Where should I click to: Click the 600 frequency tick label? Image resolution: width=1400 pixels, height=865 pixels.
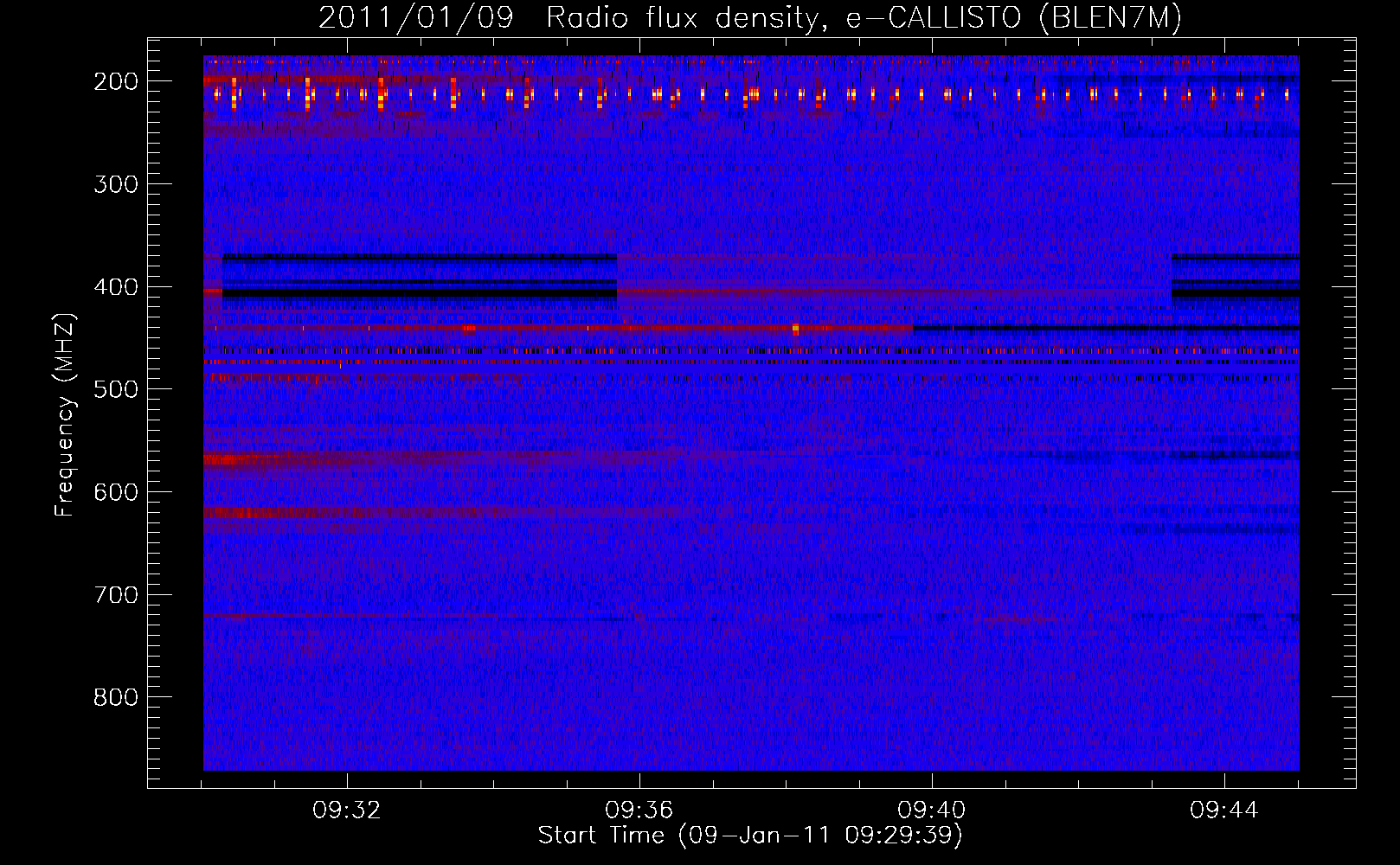[116, 492]
